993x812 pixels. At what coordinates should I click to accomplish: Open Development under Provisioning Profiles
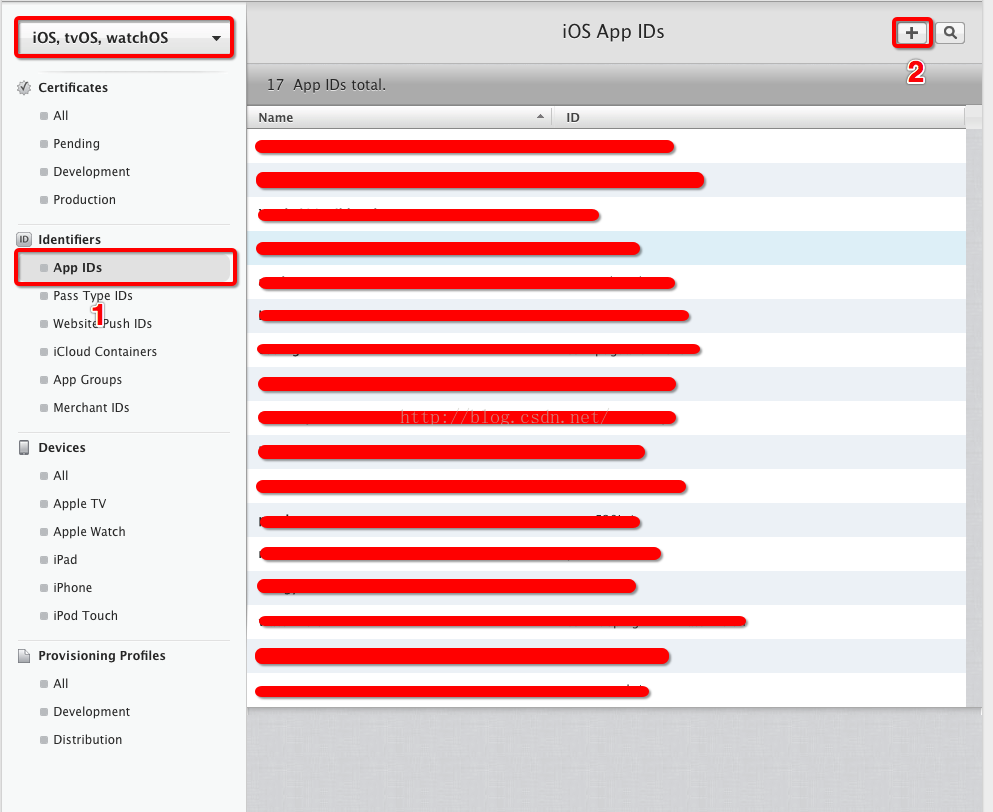click(91, 711)
